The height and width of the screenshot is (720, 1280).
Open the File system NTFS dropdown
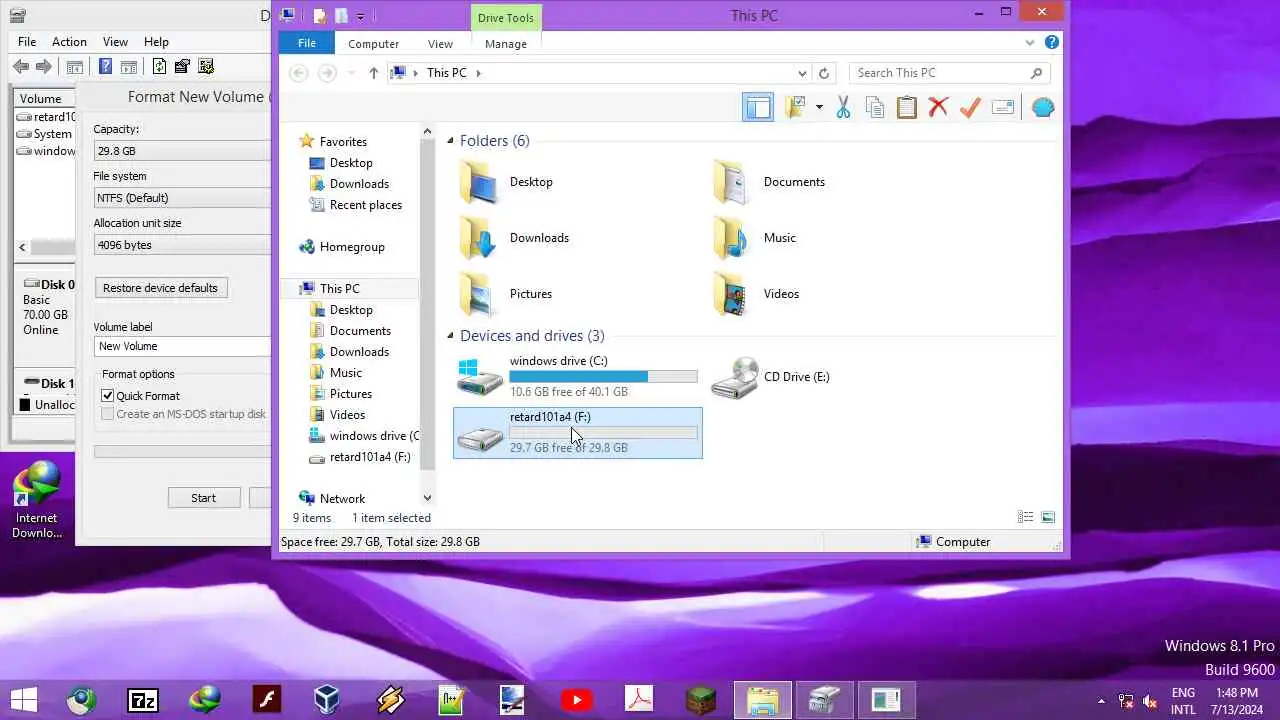(x=182, y=198)
